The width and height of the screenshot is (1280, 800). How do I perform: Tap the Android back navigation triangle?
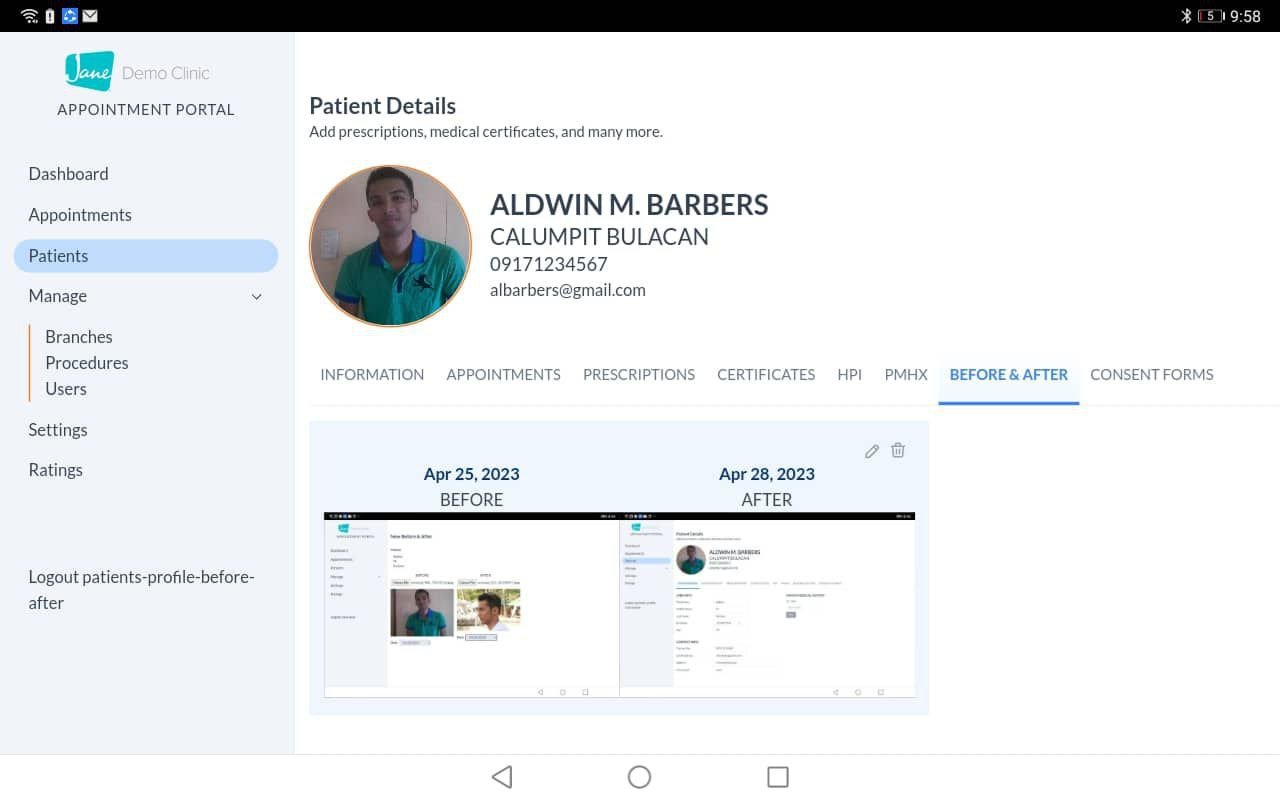click(502, 777)
